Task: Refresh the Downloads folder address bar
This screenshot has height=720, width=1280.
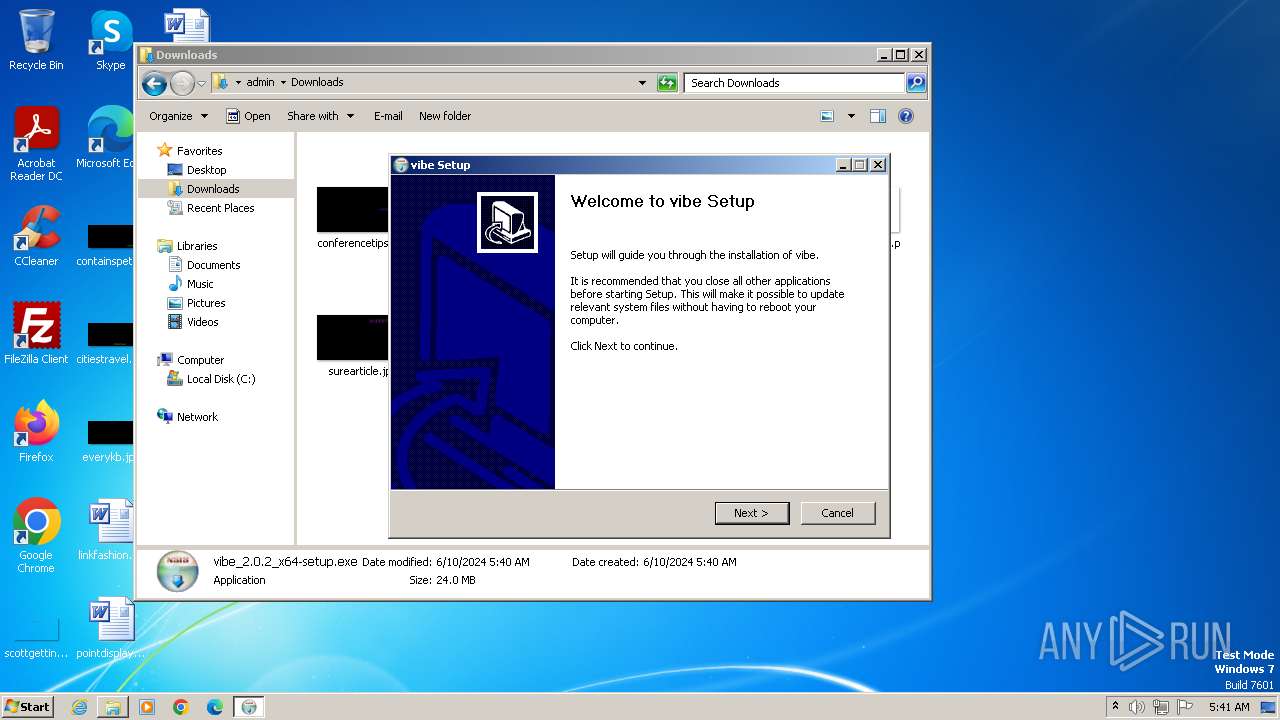Action: click(667, 83)
